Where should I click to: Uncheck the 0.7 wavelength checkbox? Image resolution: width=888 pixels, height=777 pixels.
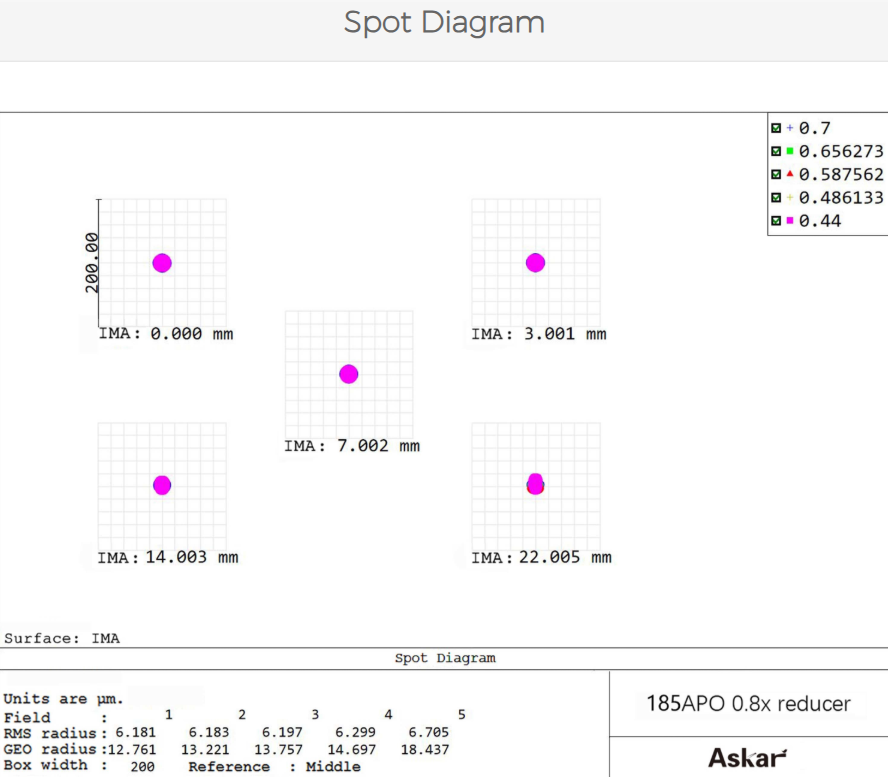776,128
